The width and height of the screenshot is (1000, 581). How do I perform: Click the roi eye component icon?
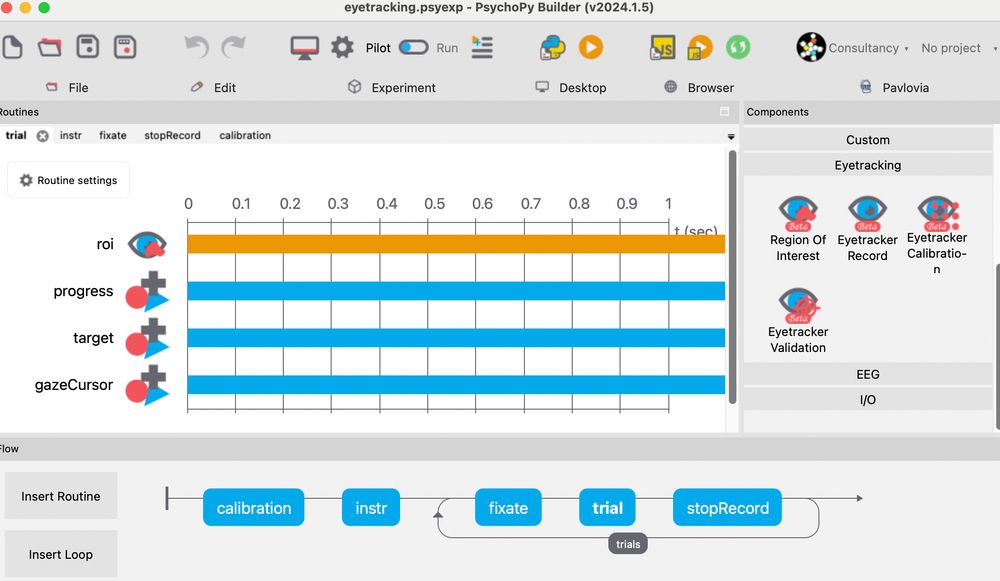tap(147, 244)
